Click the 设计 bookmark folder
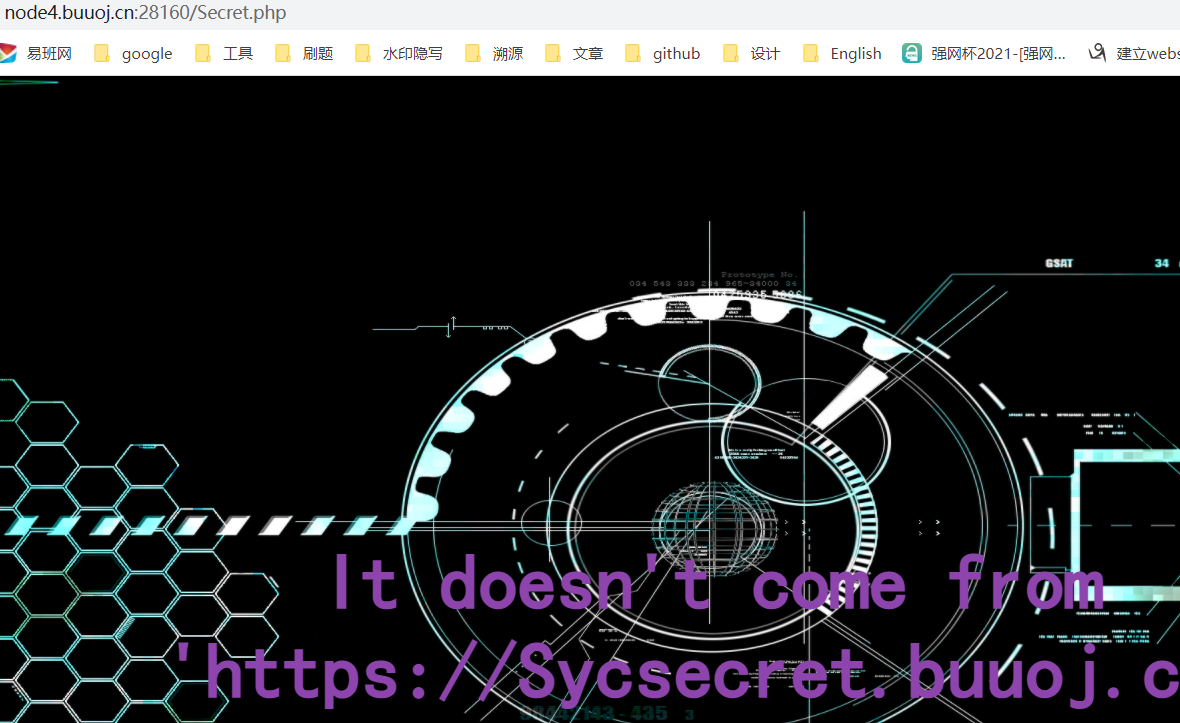1180x723 pixels. pyautogui.click(x=753, y=54)
